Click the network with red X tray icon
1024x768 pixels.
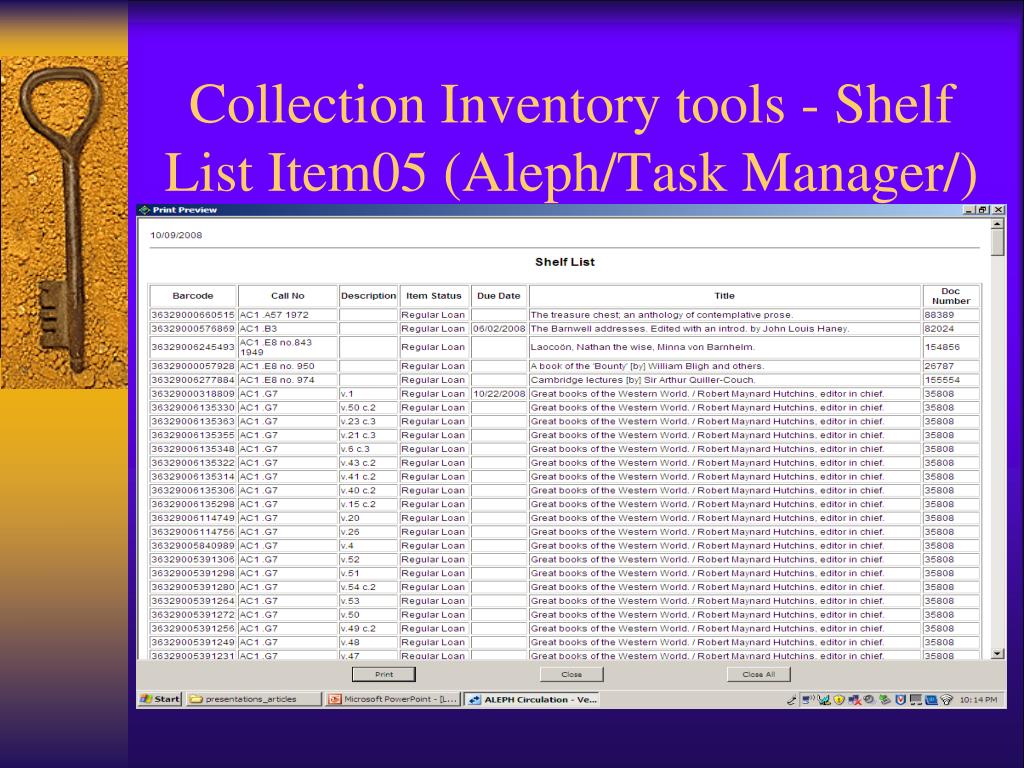coord(854,699)
